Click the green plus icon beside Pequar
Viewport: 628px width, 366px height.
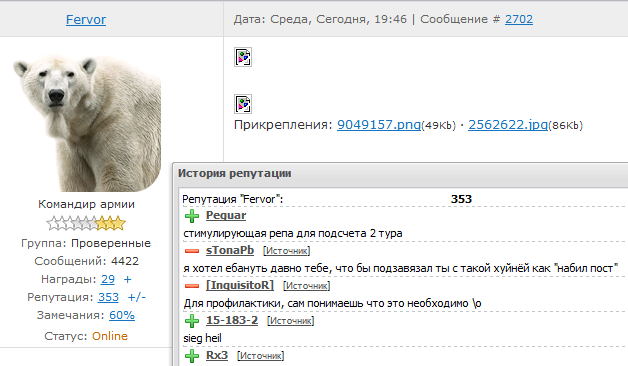(x=192, y=216)
